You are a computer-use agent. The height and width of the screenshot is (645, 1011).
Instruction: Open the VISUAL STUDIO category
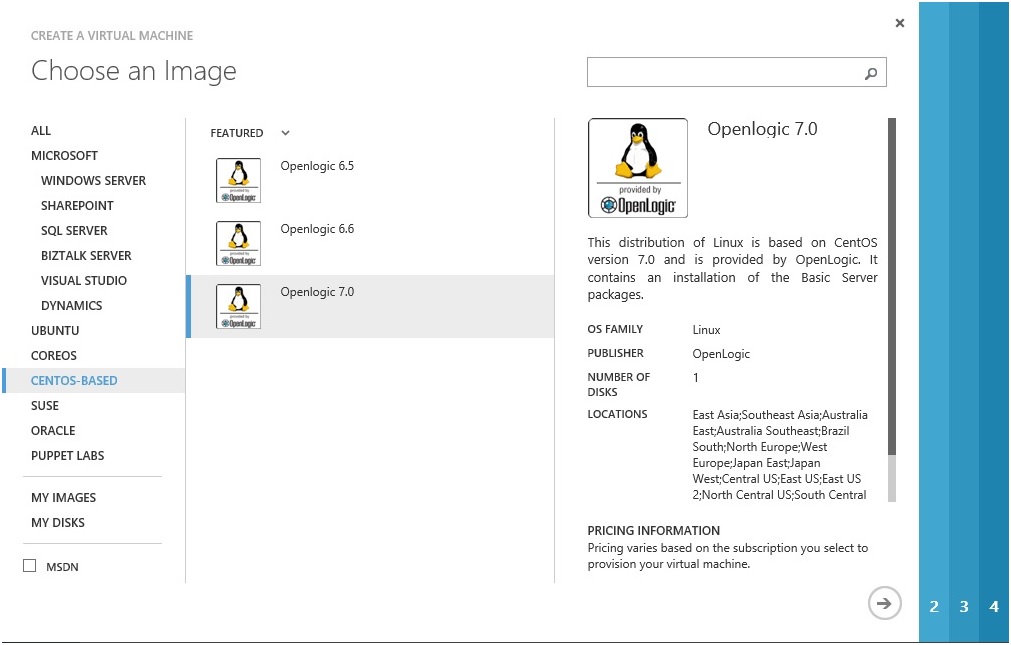84,281
